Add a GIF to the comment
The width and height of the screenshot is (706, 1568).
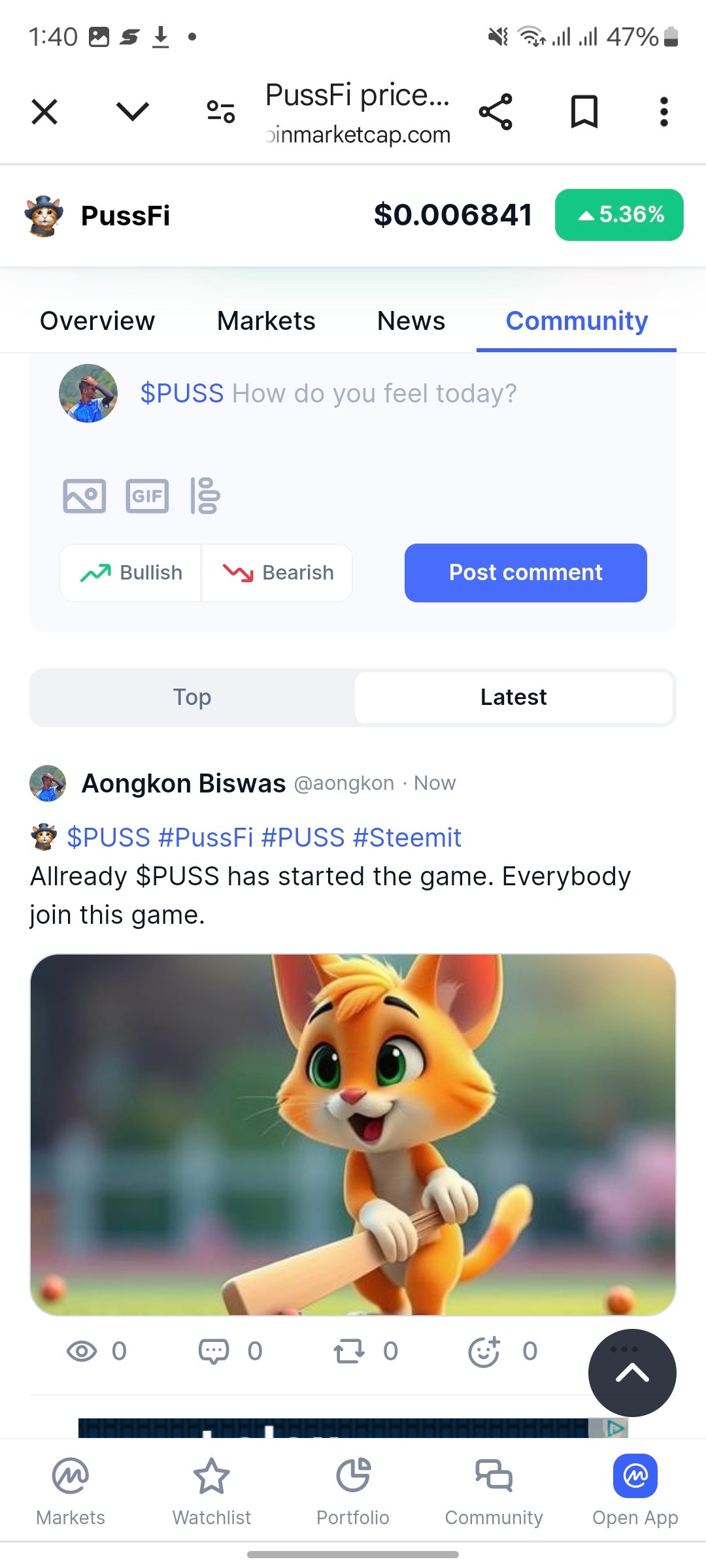(147, 496)
